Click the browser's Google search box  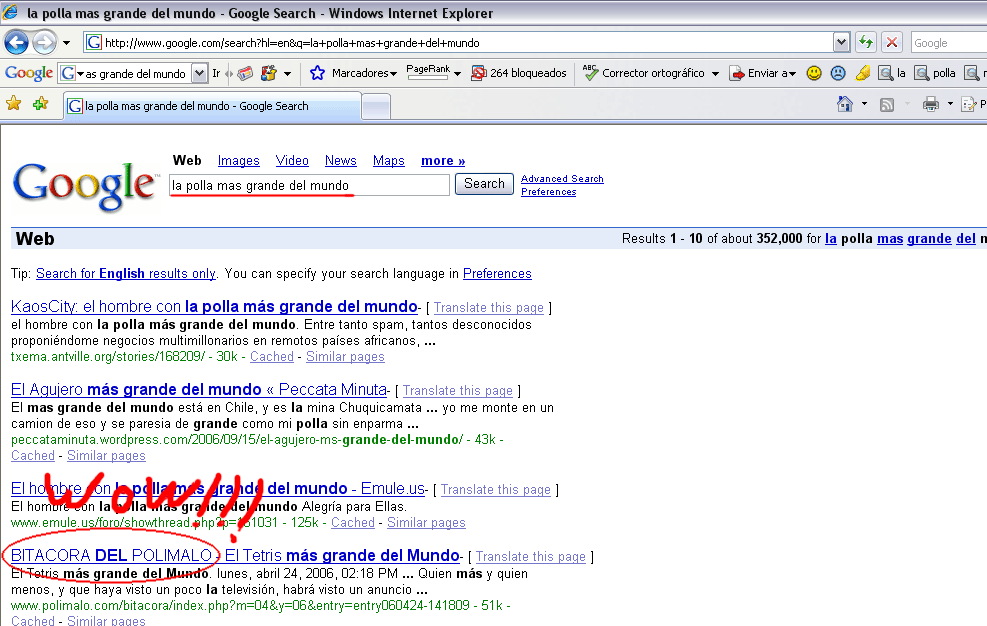[949, 43]
